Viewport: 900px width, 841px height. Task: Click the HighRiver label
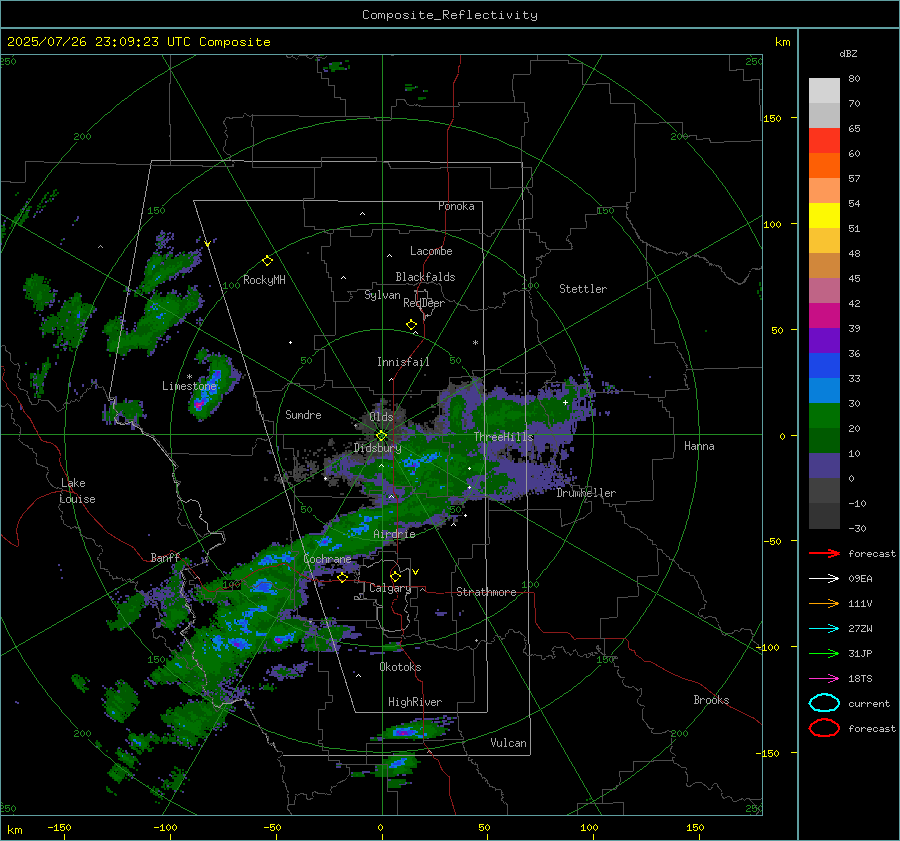click(415, 702)
